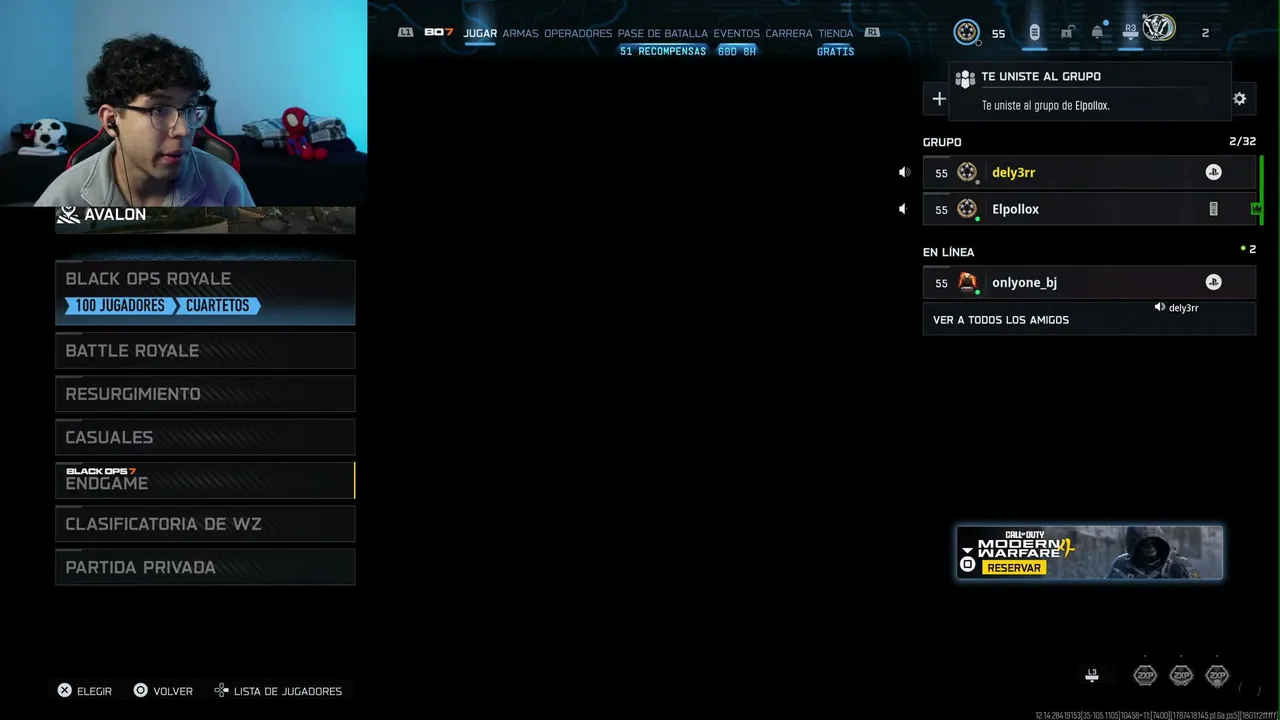
Task: Select RESURGIMIENTO mode
Action: [205, 394]
